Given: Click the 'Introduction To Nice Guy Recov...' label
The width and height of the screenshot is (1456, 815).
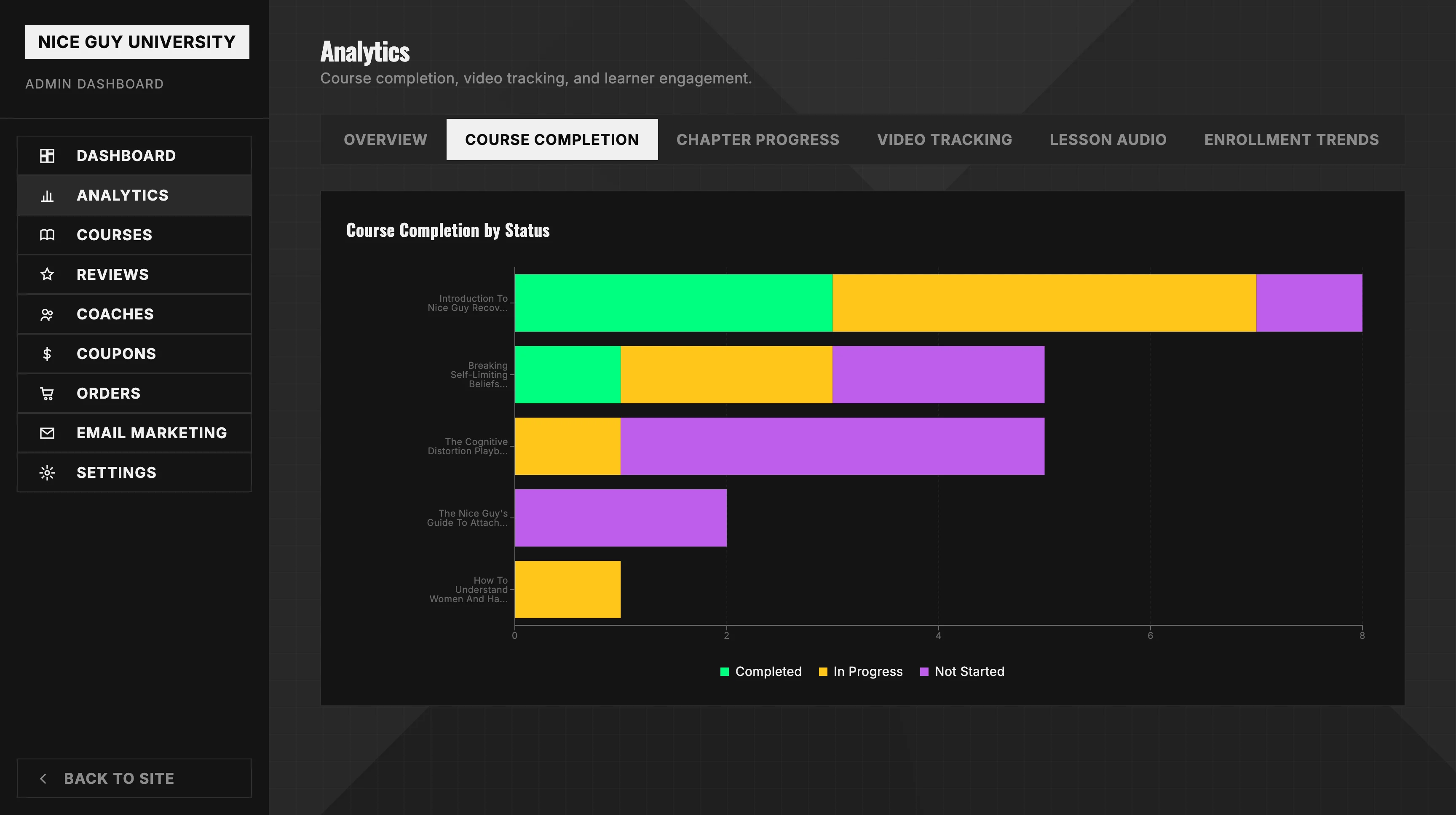Looking at the screenshot, I should click(468, 303).
